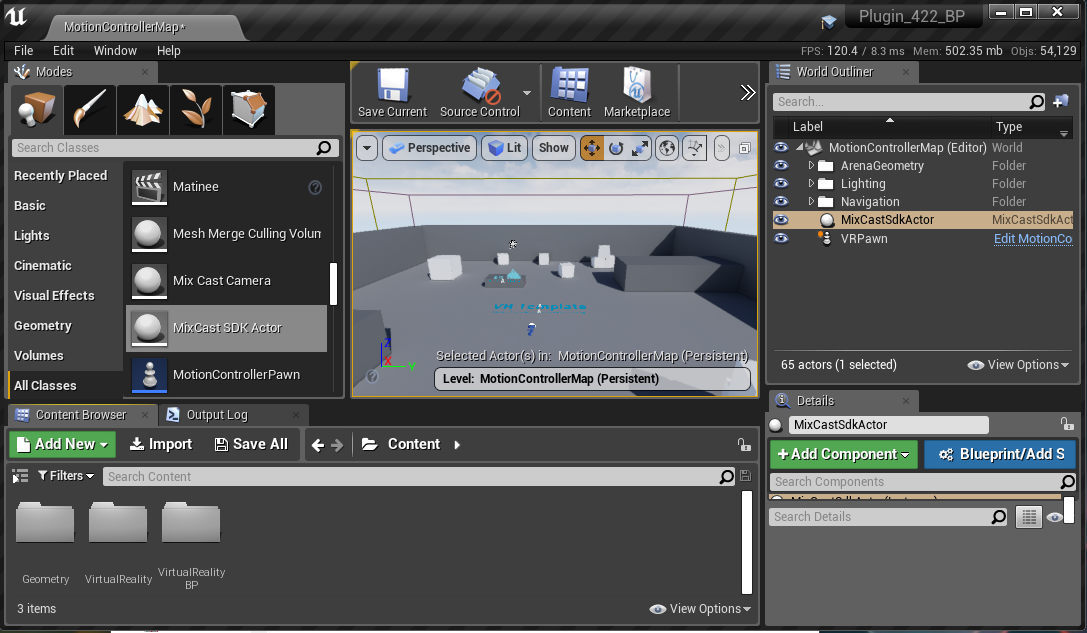Select the Paint mode brush icon

point(90,110)
